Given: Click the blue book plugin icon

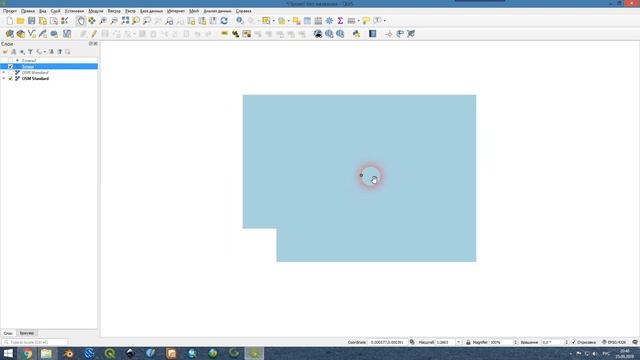Looking at the screenshot, I should tap(372, 34).
